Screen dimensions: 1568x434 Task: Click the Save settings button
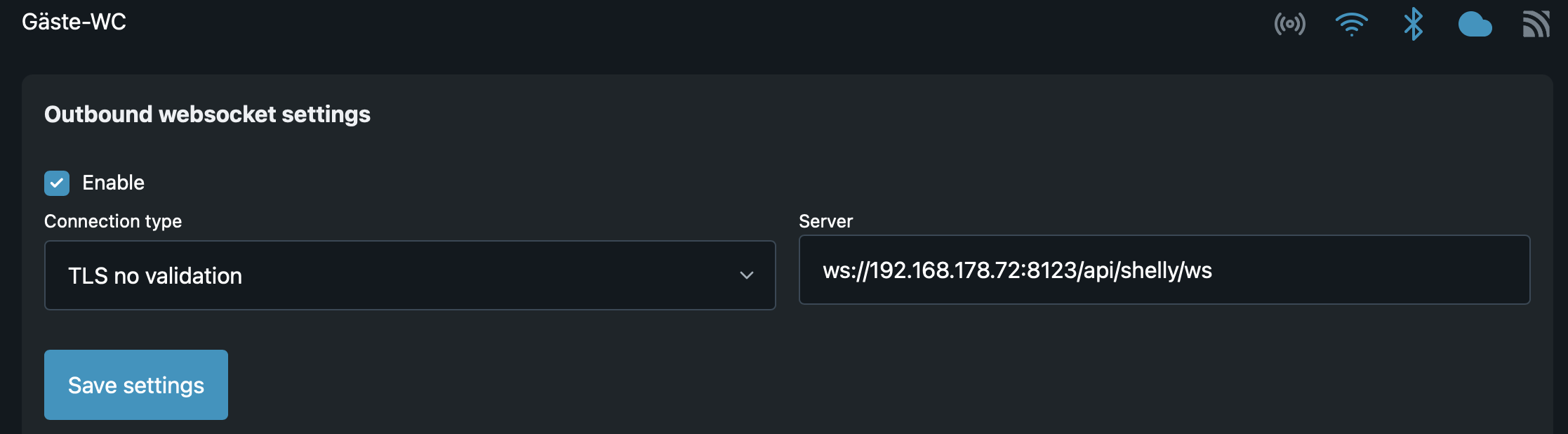click(x=136, y=385)
